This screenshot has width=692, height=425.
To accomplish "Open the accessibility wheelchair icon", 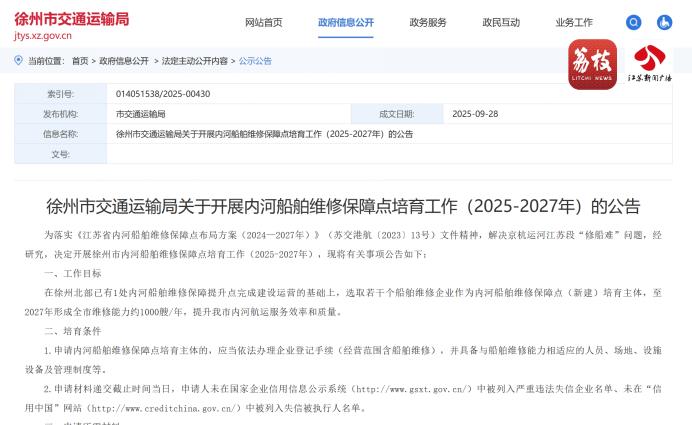I will click(664, 22).
